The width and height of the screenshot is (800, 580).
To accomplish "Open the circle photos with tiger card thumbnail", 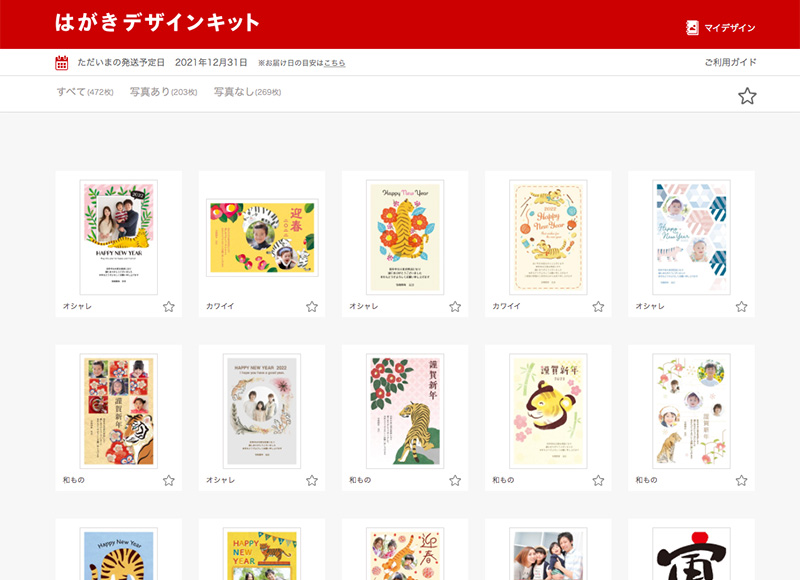I will [x=691, y=411].
